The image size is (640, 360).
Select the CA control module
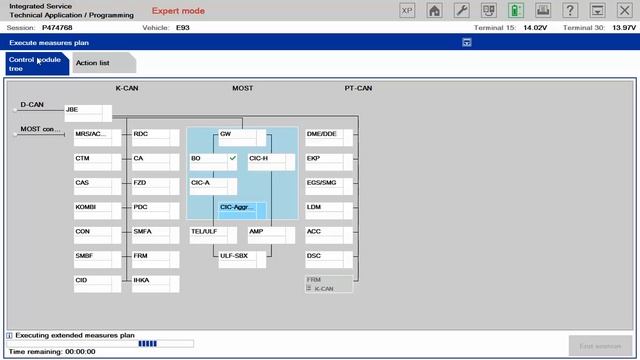pyautogui.click(x=156, y=162)
